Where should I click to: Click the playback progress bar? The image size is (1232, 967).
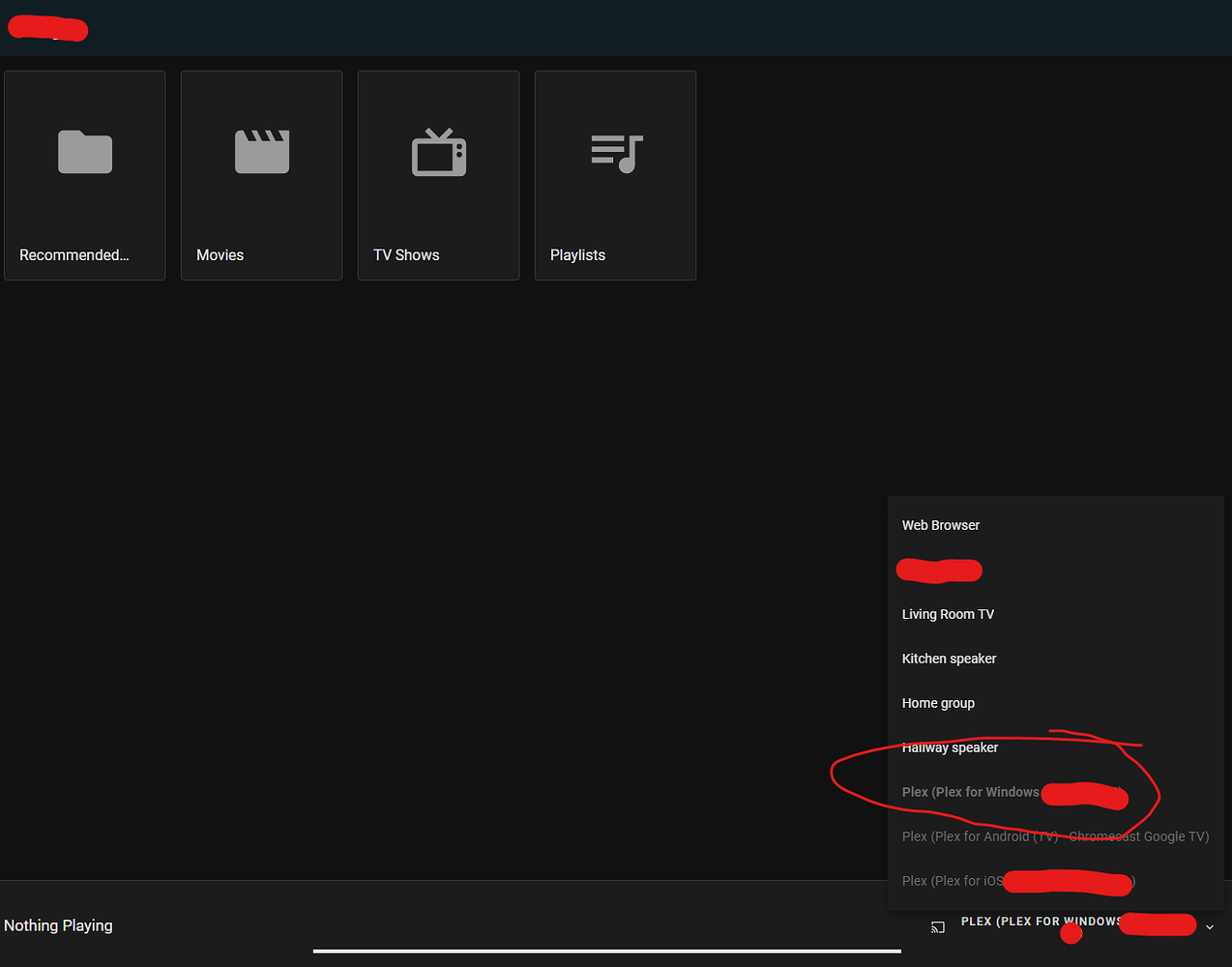[607, 952]
